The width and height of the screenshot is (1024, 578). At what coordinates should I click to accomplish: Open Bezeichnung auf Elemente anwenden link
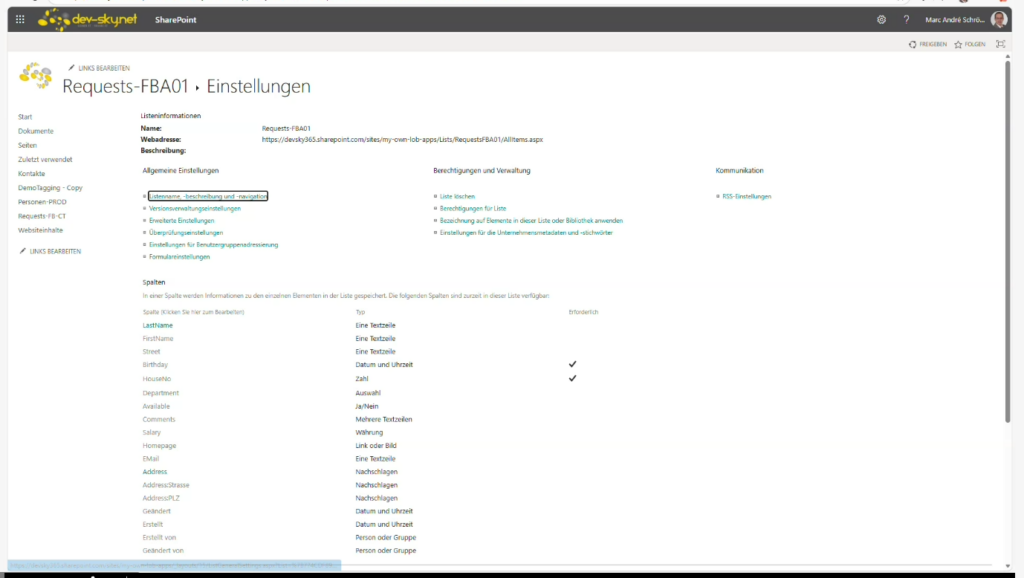531,221
